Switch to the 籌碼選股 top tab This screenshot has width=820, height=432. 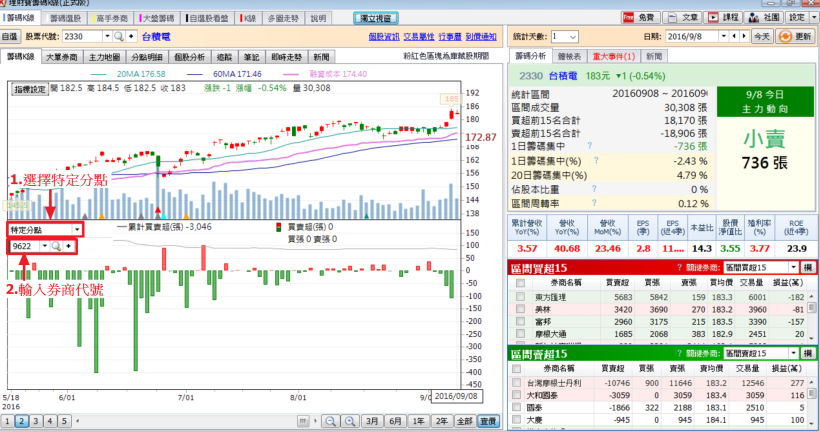pyautogui.click(x=65, y=18)
